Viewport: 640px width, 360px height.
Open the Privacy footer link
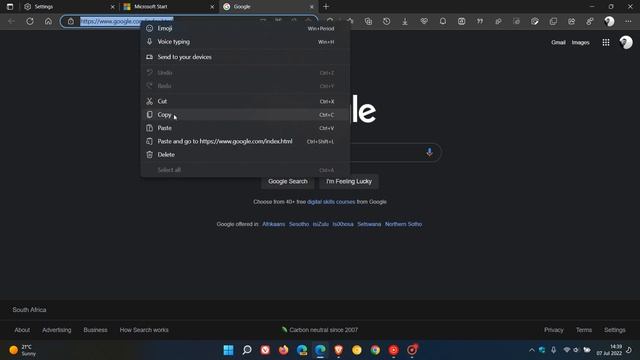tap(553, 330)
